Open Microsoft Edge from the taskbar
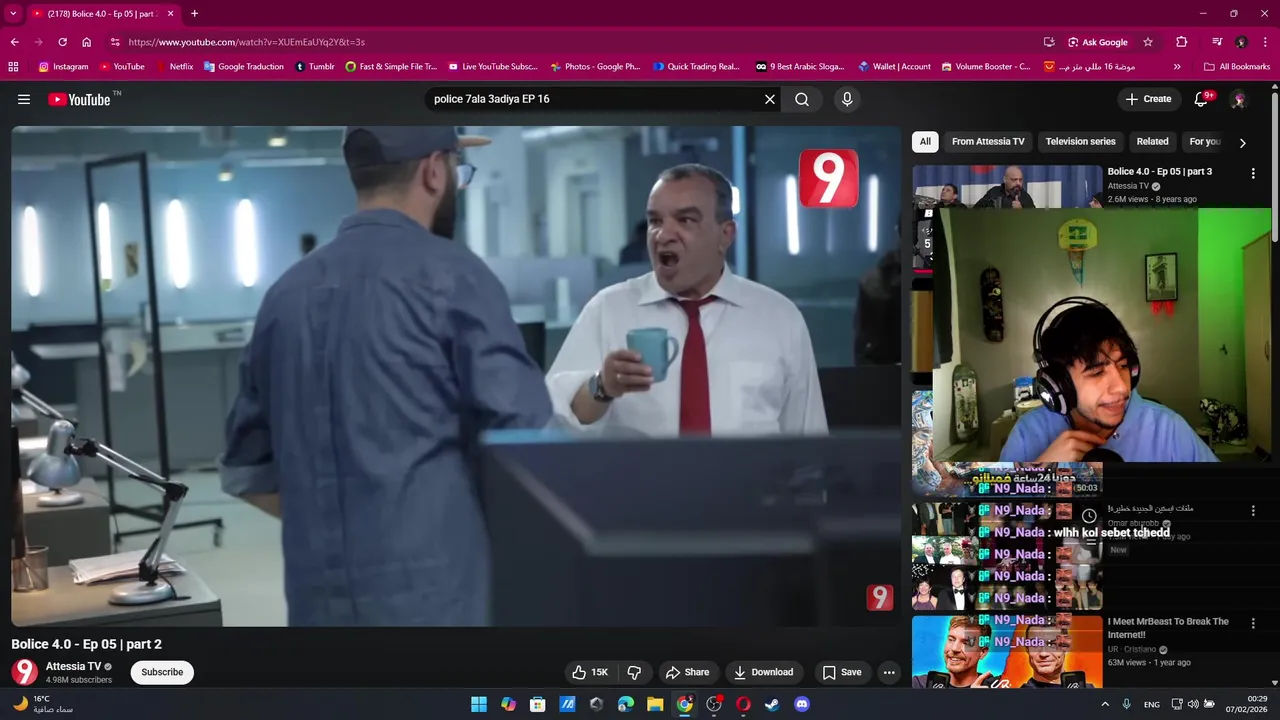Image resolution: width=1280 pixels, height=720 pixels. [x=626, y=704]
